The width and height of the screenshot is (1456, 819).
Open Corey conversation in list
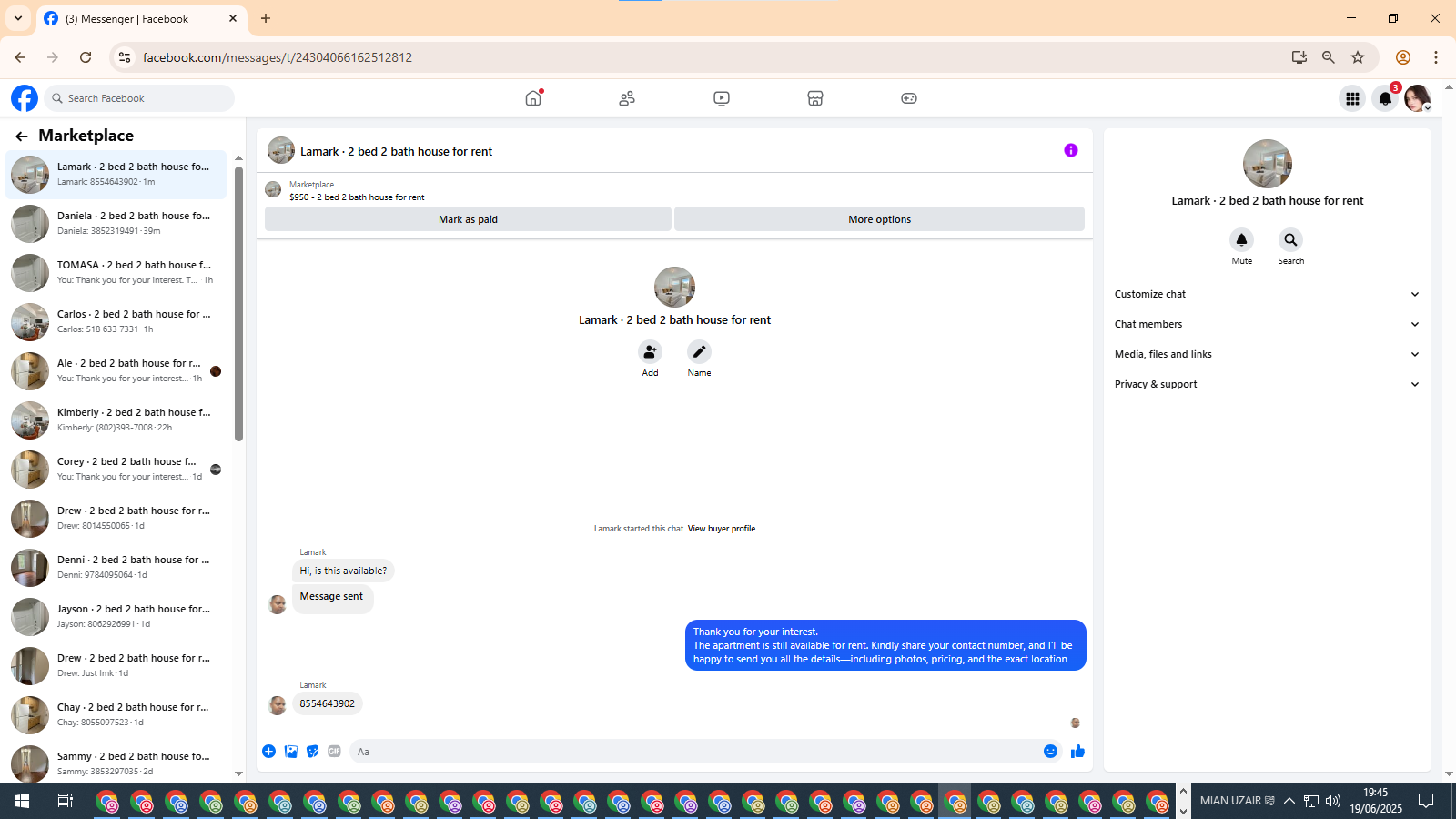116,470
